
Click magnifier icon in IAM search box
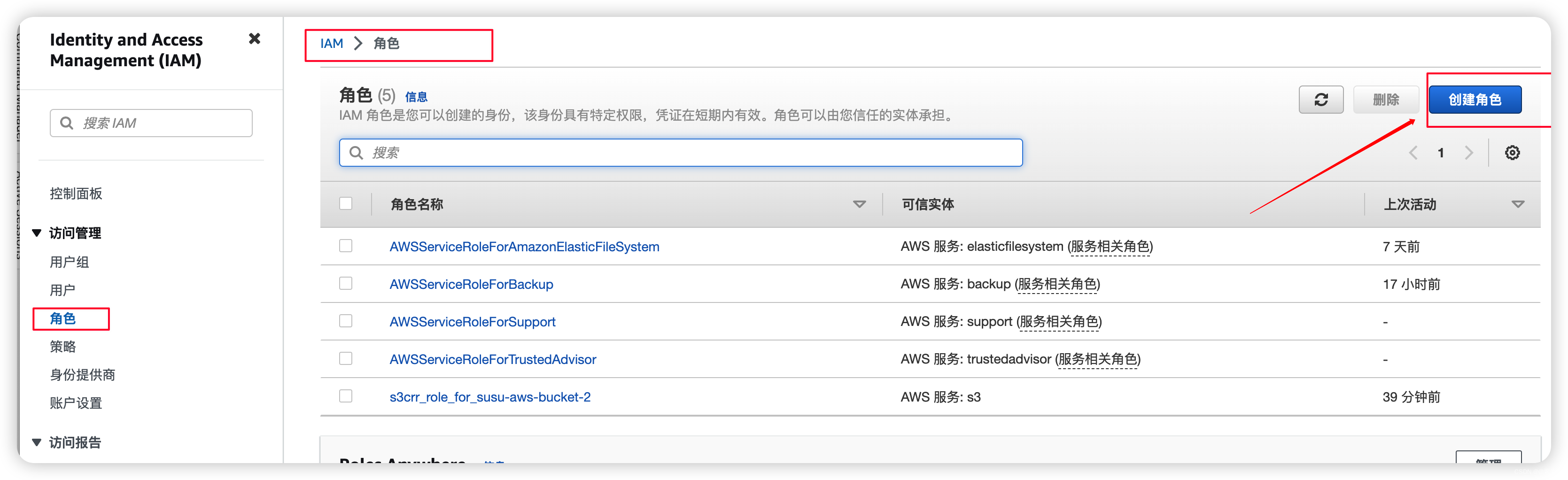click(66, 123)
